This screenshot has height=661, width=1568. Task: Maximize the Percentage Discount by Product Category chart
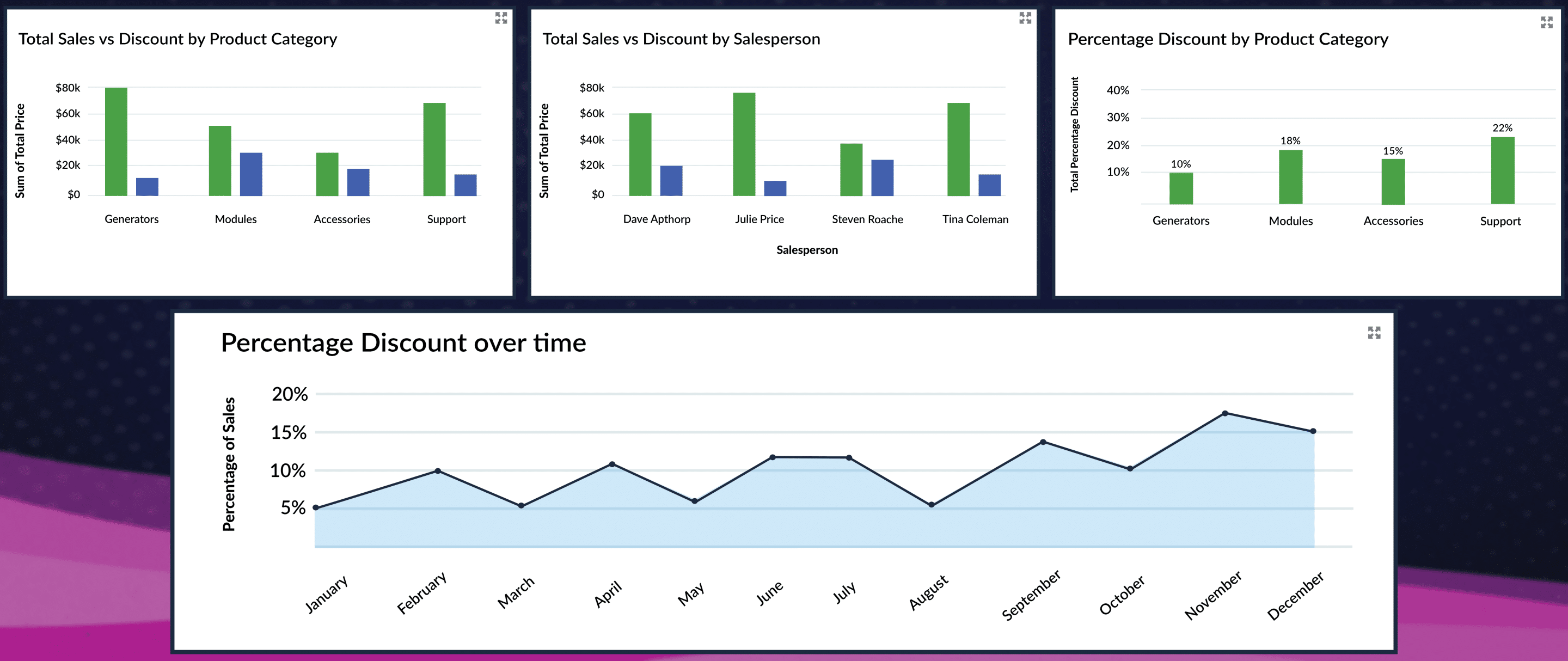1546,23
